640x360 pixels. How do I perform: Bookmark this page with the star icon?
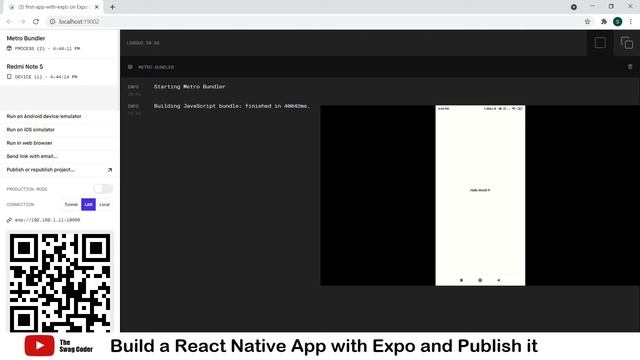[x=587, y=22]
